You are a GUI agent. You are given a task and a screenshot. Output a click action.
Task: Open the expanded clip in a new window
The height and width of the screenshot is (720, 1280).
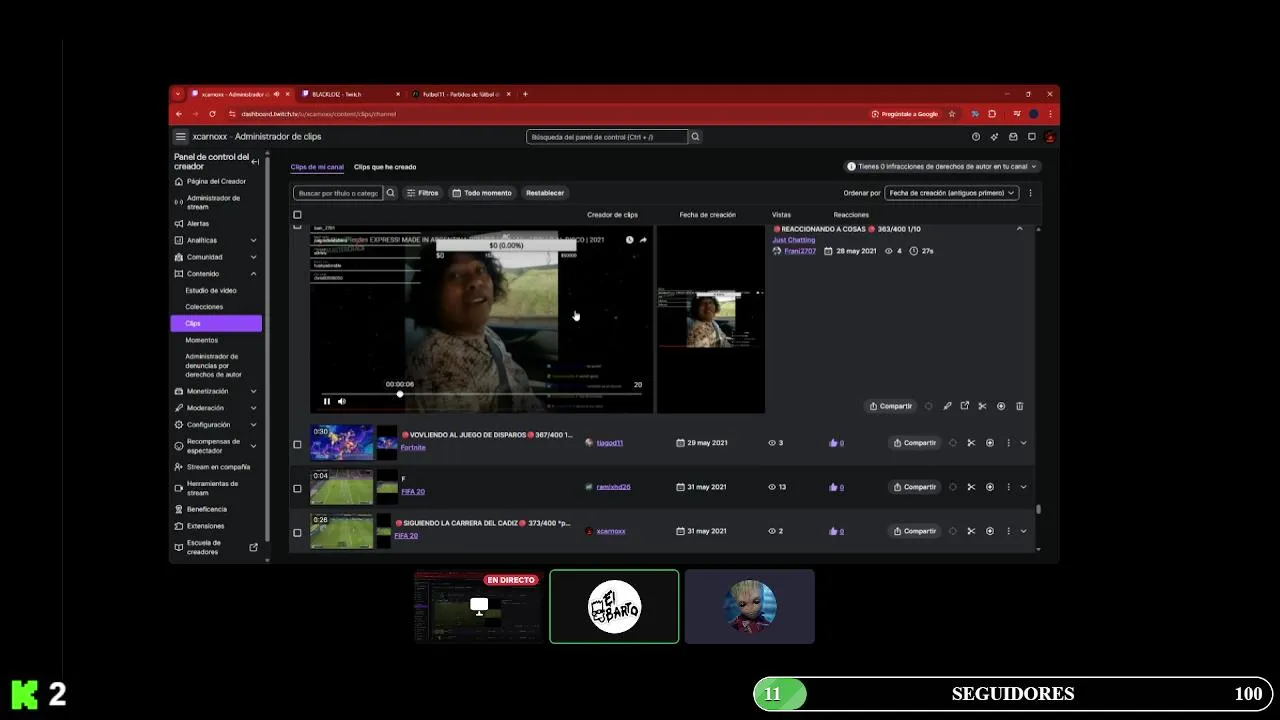point(965,406)
